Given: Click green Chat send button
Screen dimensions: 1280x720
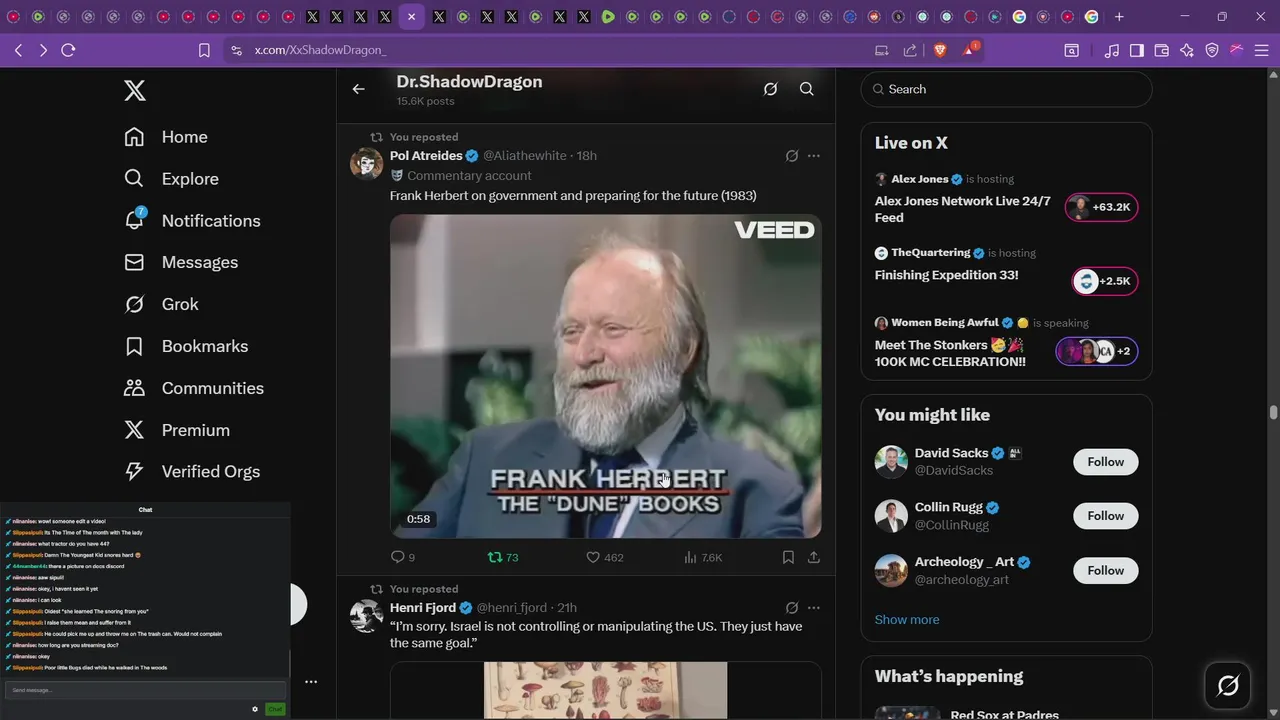Looking at the screenshot, I should point(275,709).
